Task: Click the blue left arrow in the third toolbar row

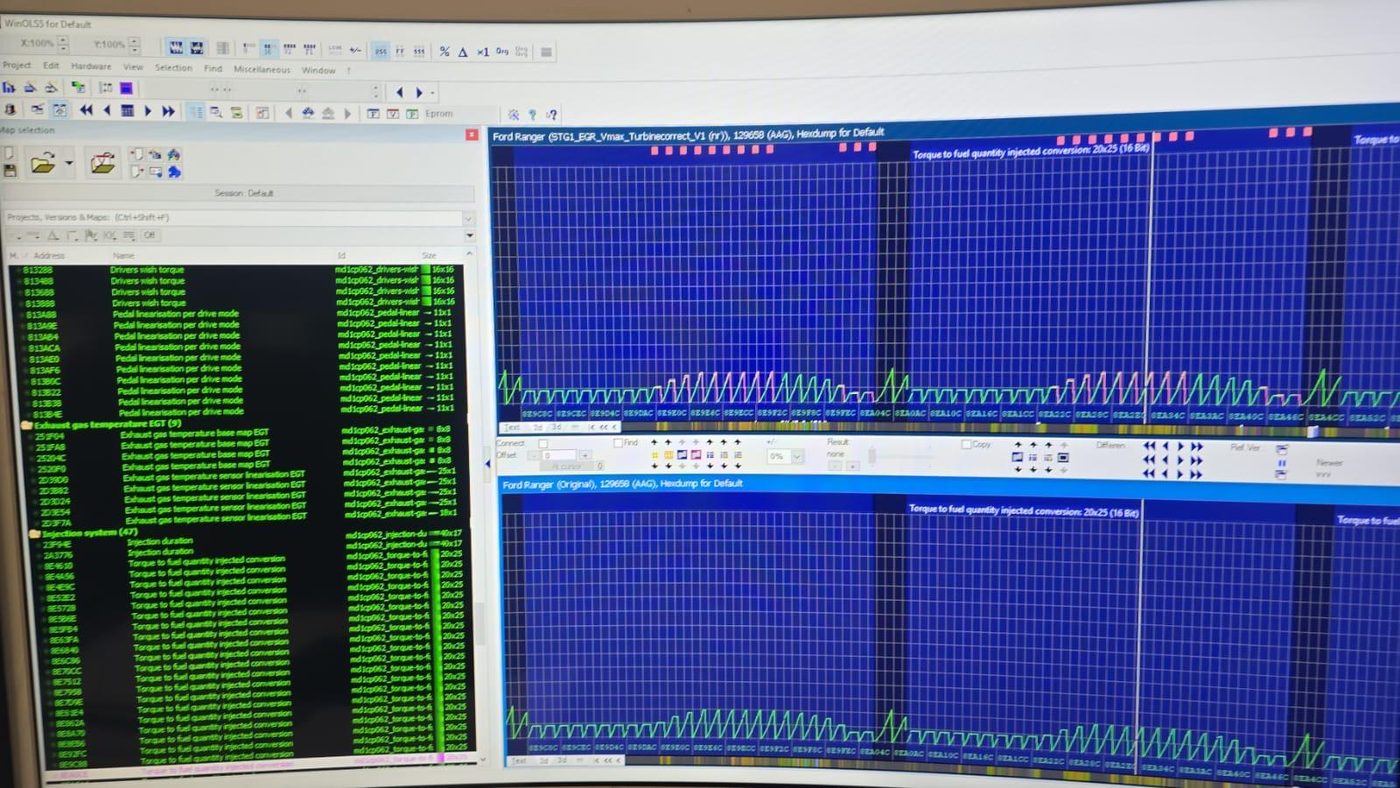Action: click(399, 92)
